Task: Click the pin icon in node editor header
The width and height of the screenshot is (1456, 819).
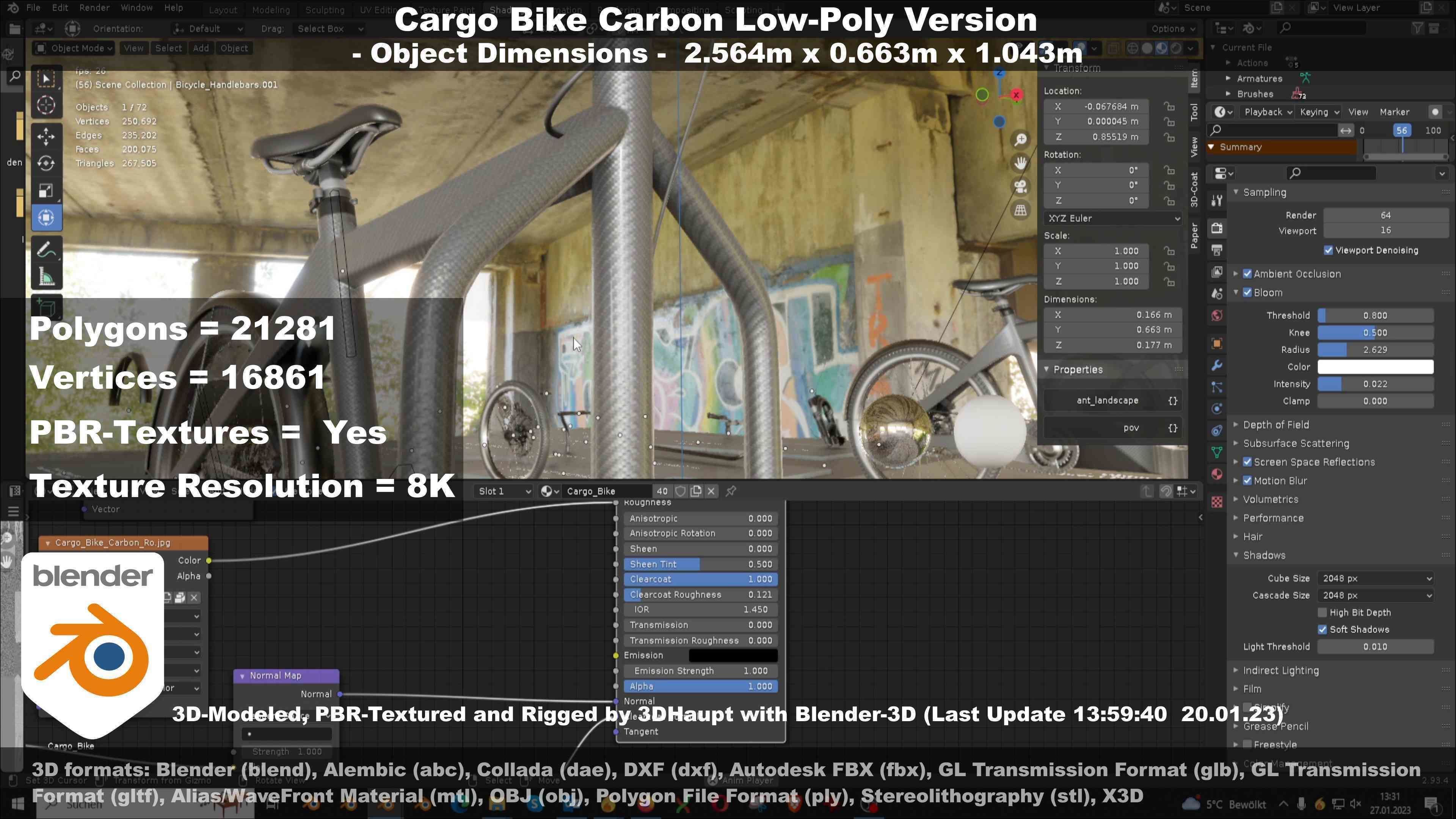Action: pyautogui.click(x=731, y=491)
